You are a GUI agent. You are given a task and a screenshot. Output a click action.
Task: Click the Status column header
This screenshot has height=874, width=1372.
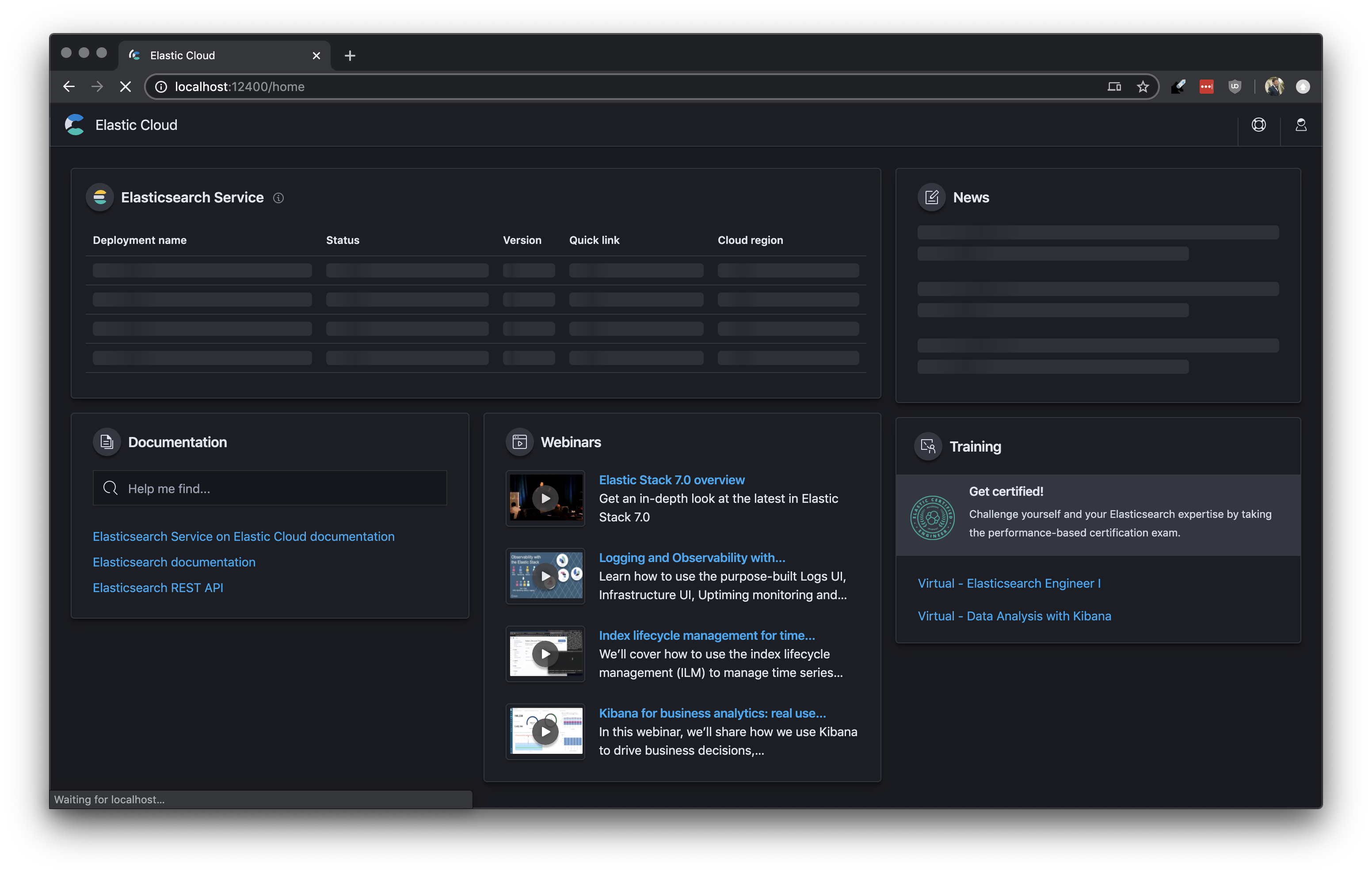coord(343,240)
